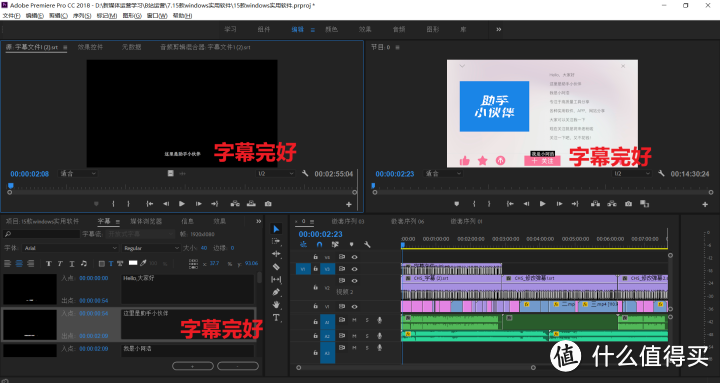
Task: Remove caption with the minus button
Action: pyautogui.click(x=238, y=366)
